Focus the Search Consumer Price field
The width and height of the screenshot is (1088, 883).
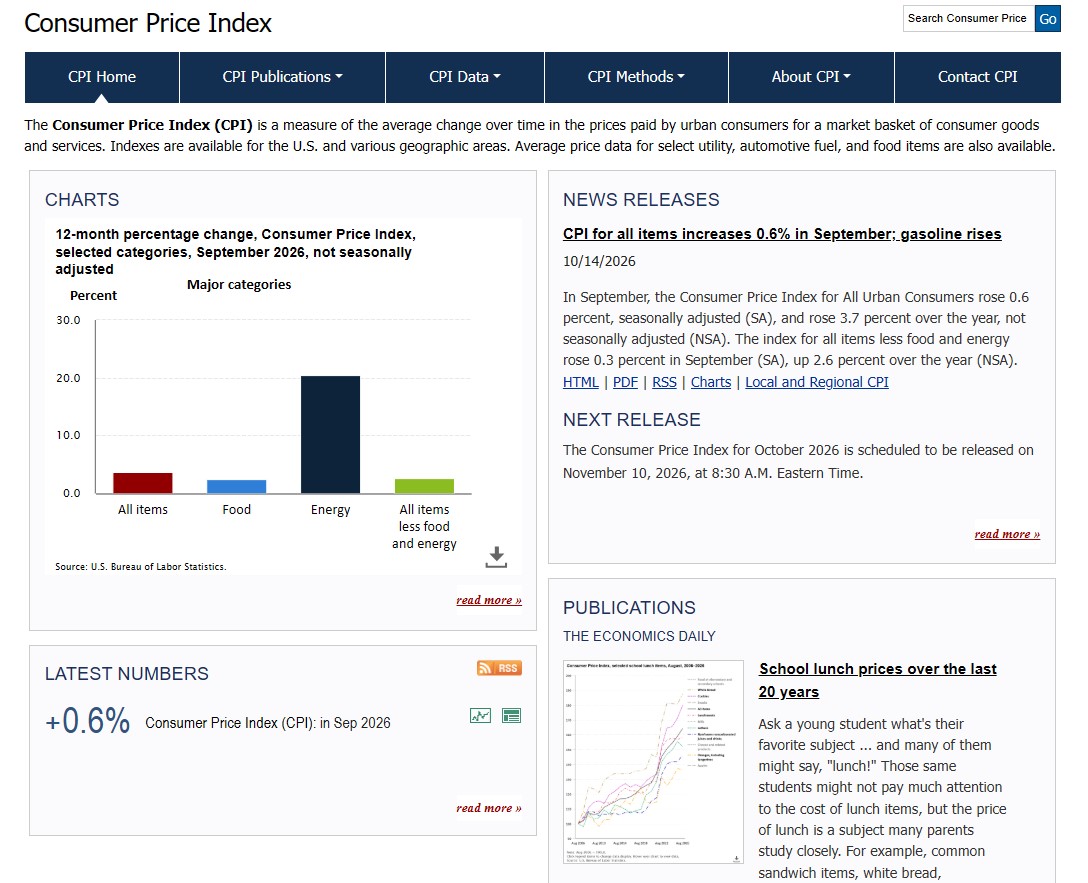tap(969, 19)
